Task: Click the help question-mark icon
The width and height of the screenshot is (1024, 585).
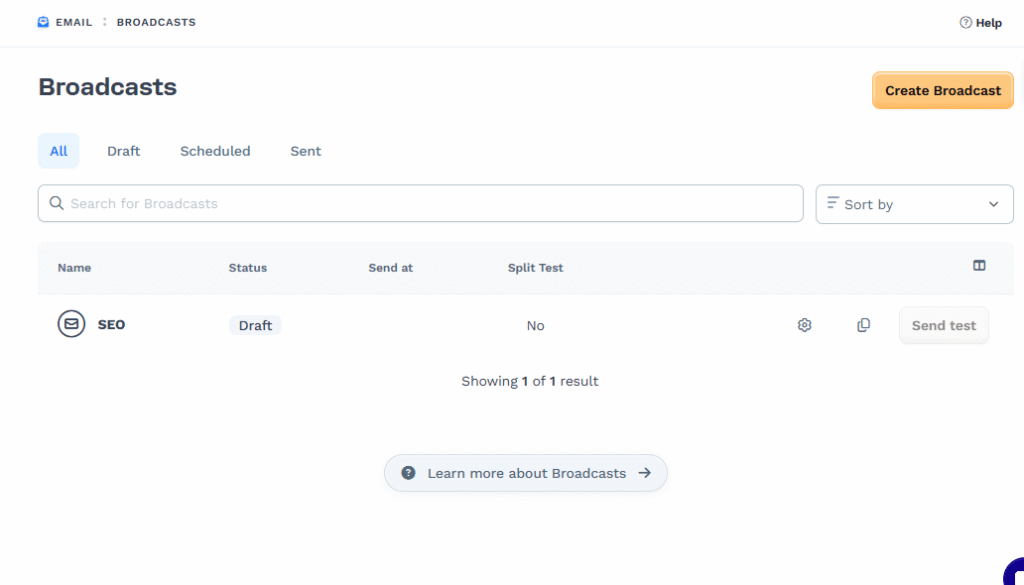Action: [965, 23]
